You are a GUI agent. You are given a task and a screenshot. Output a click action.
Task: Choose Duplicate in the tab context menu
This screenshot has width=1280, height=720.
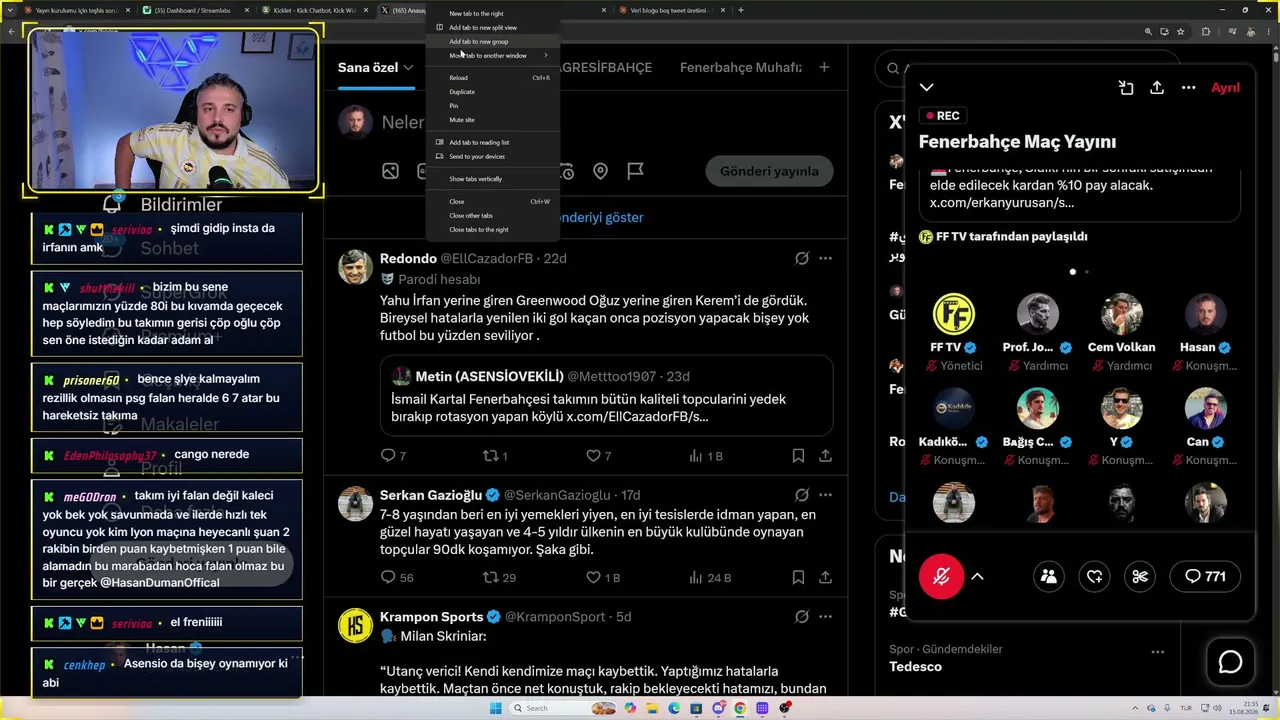pos(491,92)
